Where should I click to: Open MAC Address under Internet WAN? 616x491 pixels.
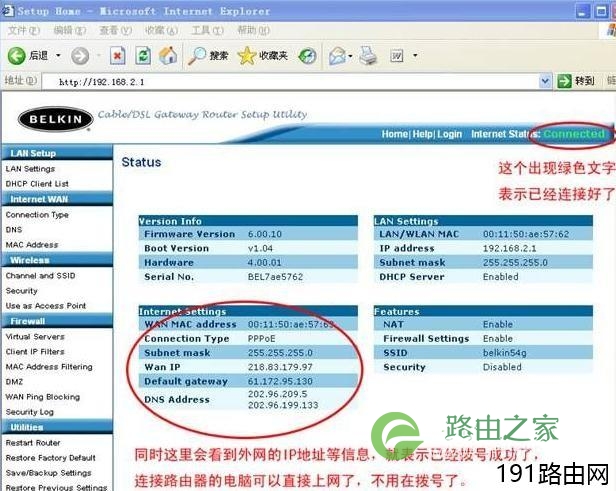click(x=32, y=245)
